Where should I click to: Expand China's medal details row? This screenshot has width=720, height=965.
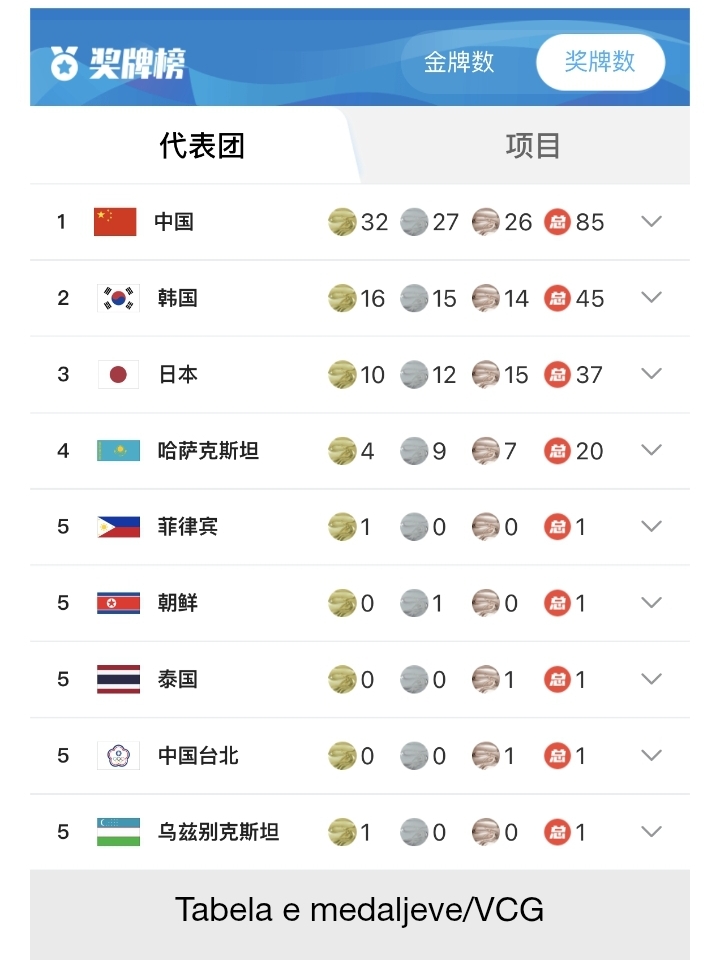pyautogui.click(x=652, y=221)
